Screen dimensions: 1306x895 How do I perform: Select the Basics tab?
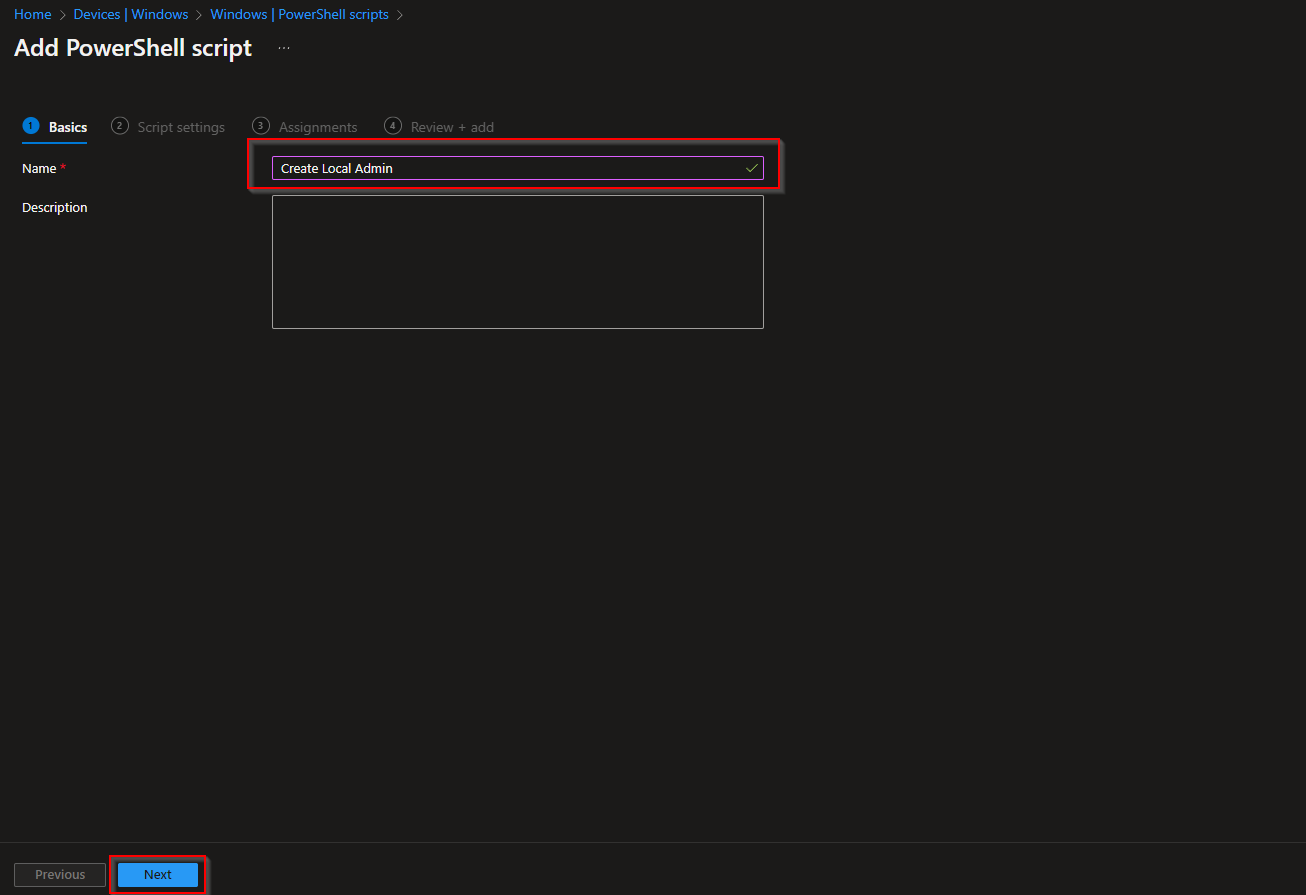[x=68, y=127]
